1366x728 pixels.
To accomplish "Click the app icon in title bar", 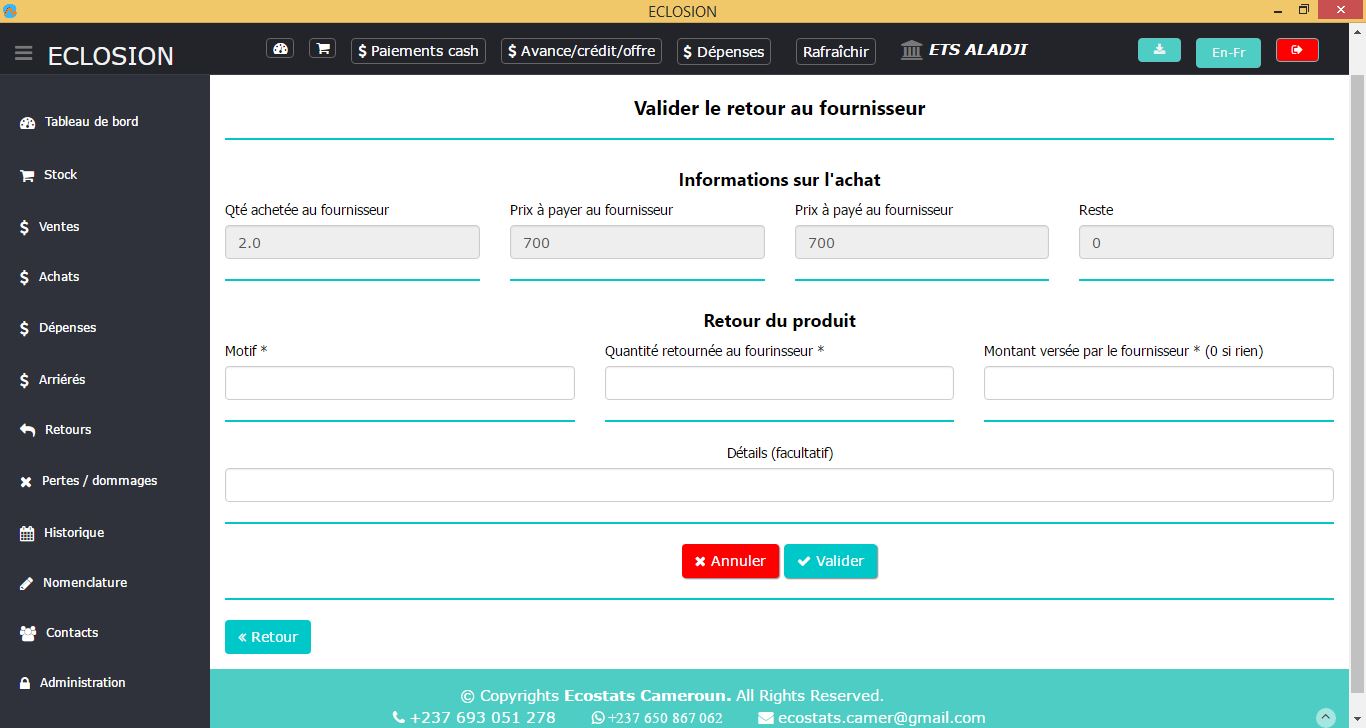I will 10,11.
